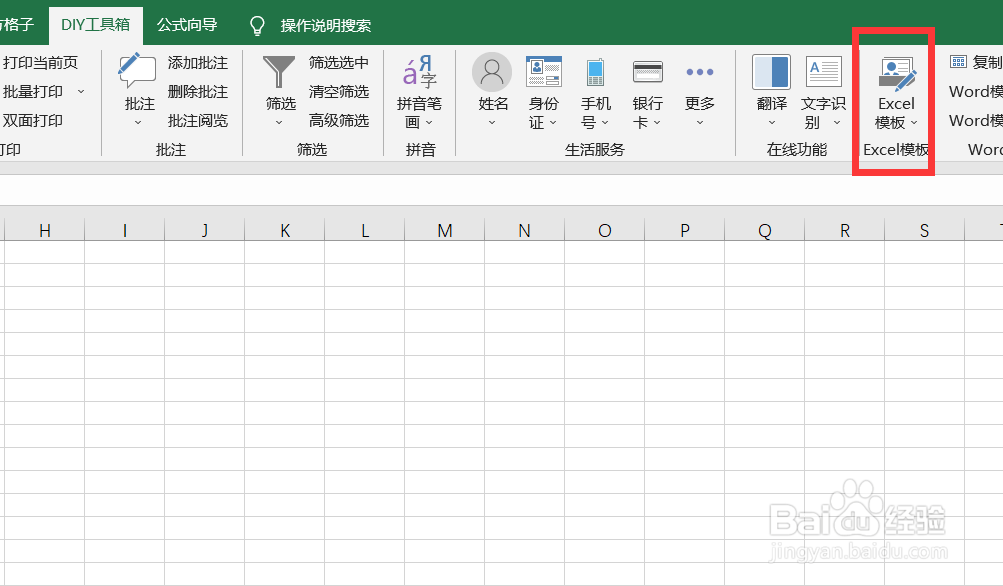Switch to the DIY工具箱 tab

tap(96, 25)
